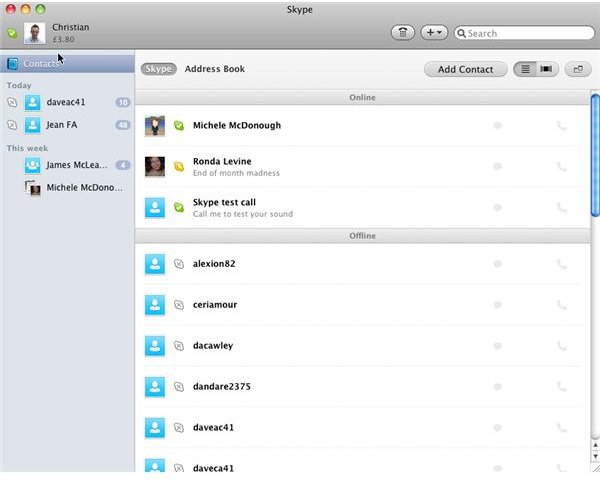Call Skype test call phone icon
Image resolution: width=600 pixels, height=482 pixels.
pyautogui.click(x=561, y=207)
